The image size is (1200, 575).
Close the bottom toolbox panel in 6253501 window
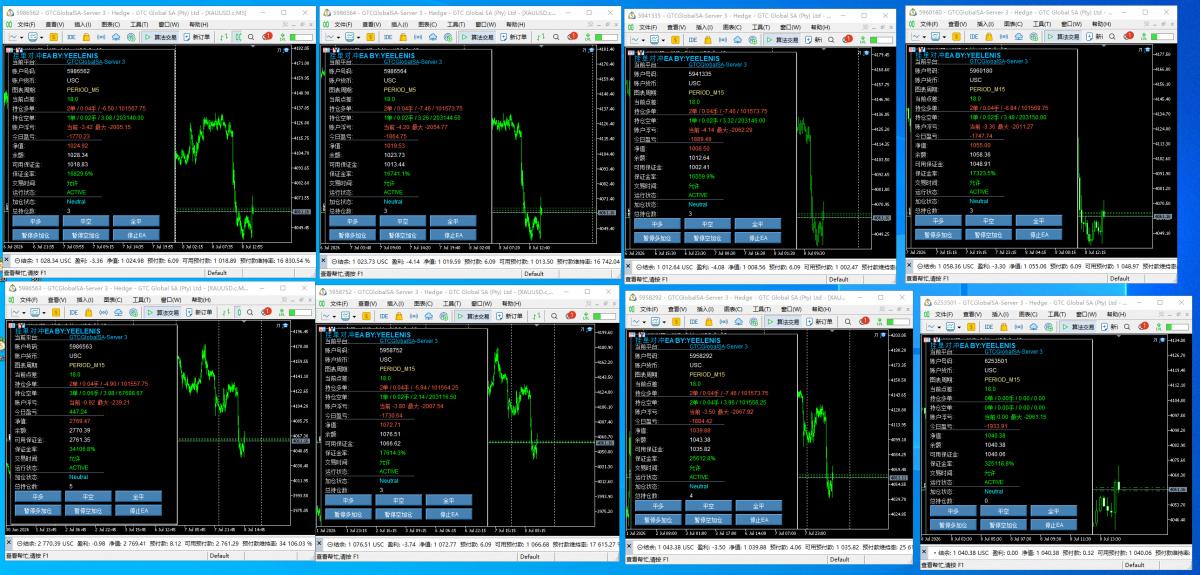[x=924, y=551]
